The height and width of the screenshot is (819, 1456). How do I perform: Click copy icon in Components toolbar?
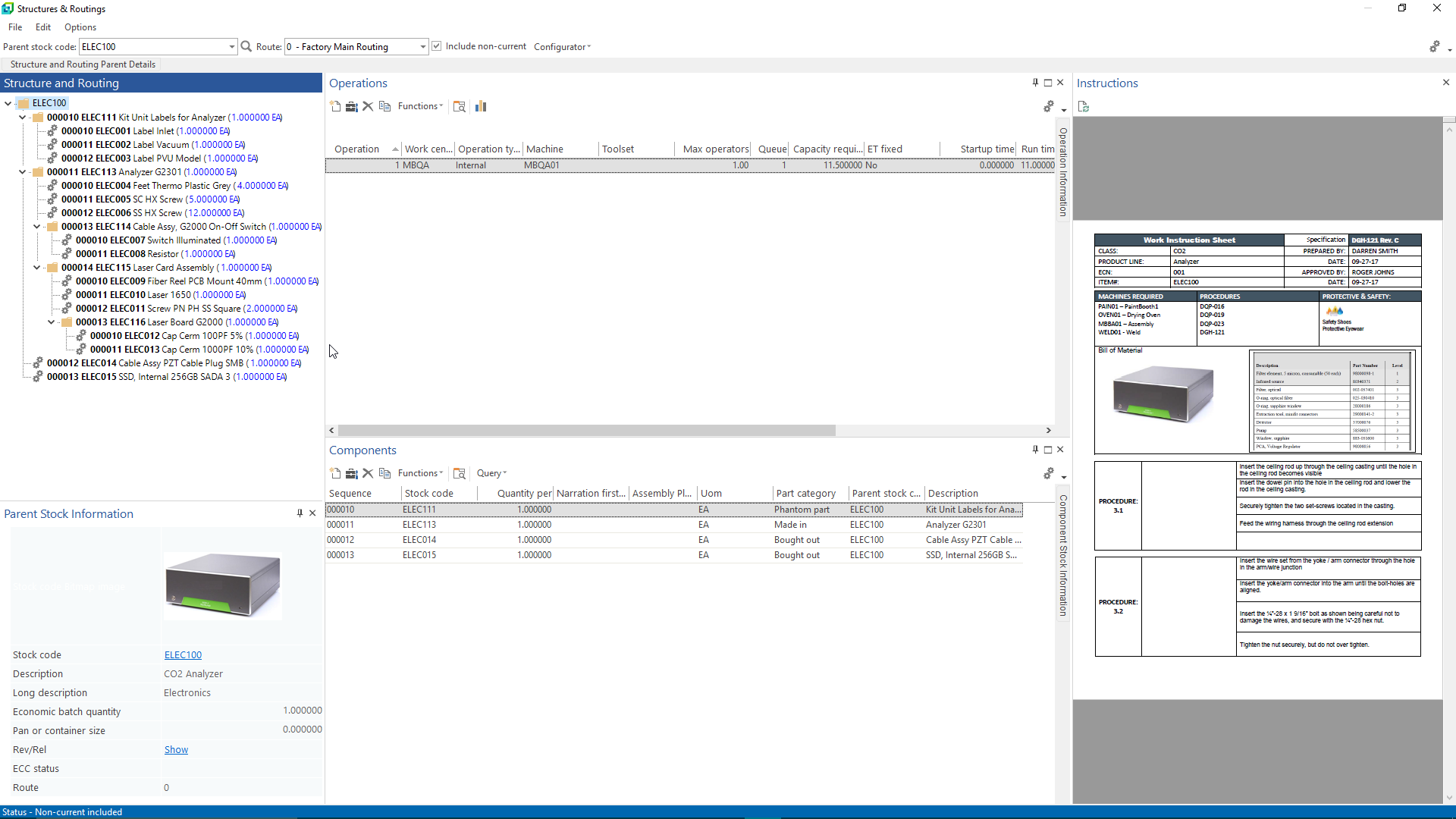(384, 473)
